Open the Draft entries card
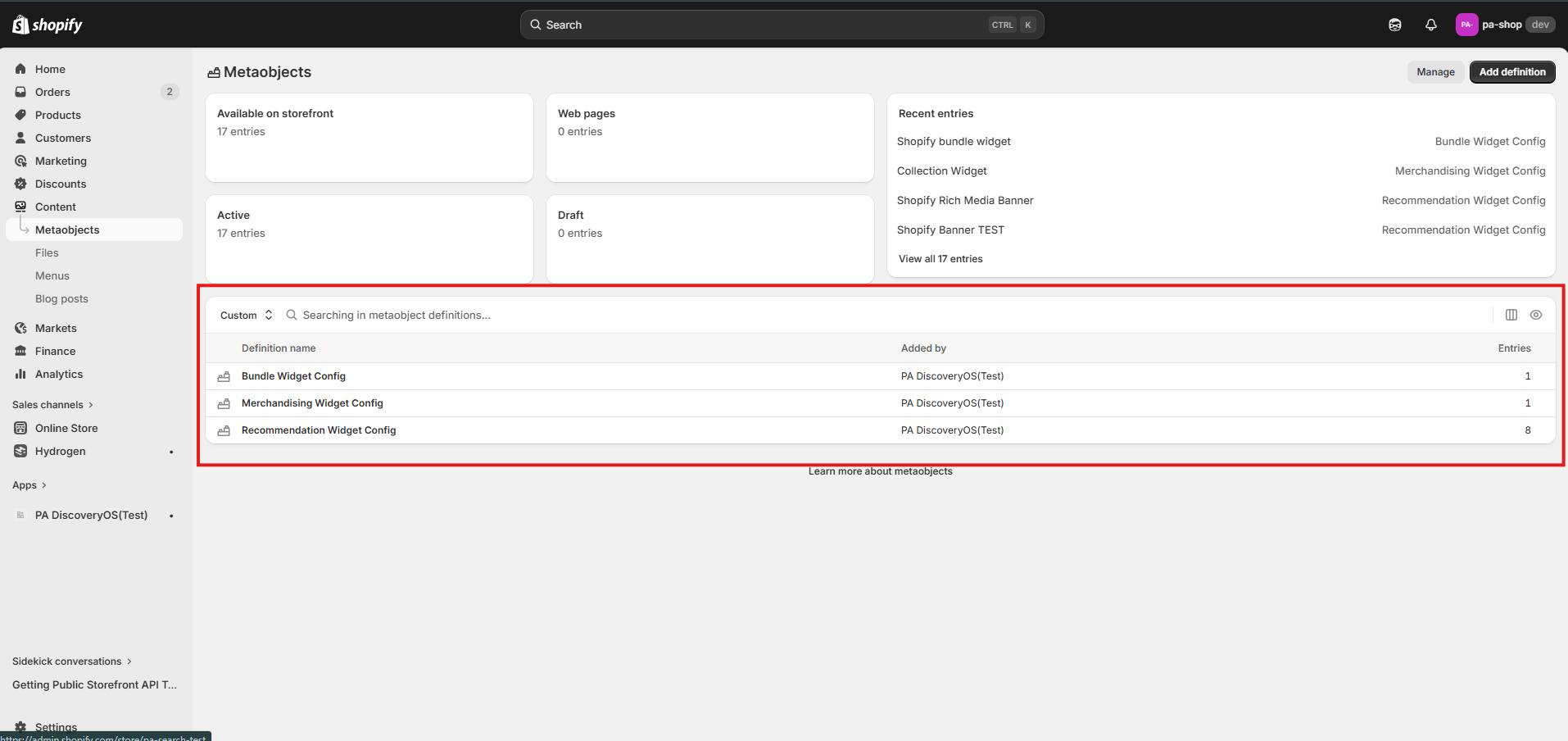1568x741 pixels. pos(710,239)
